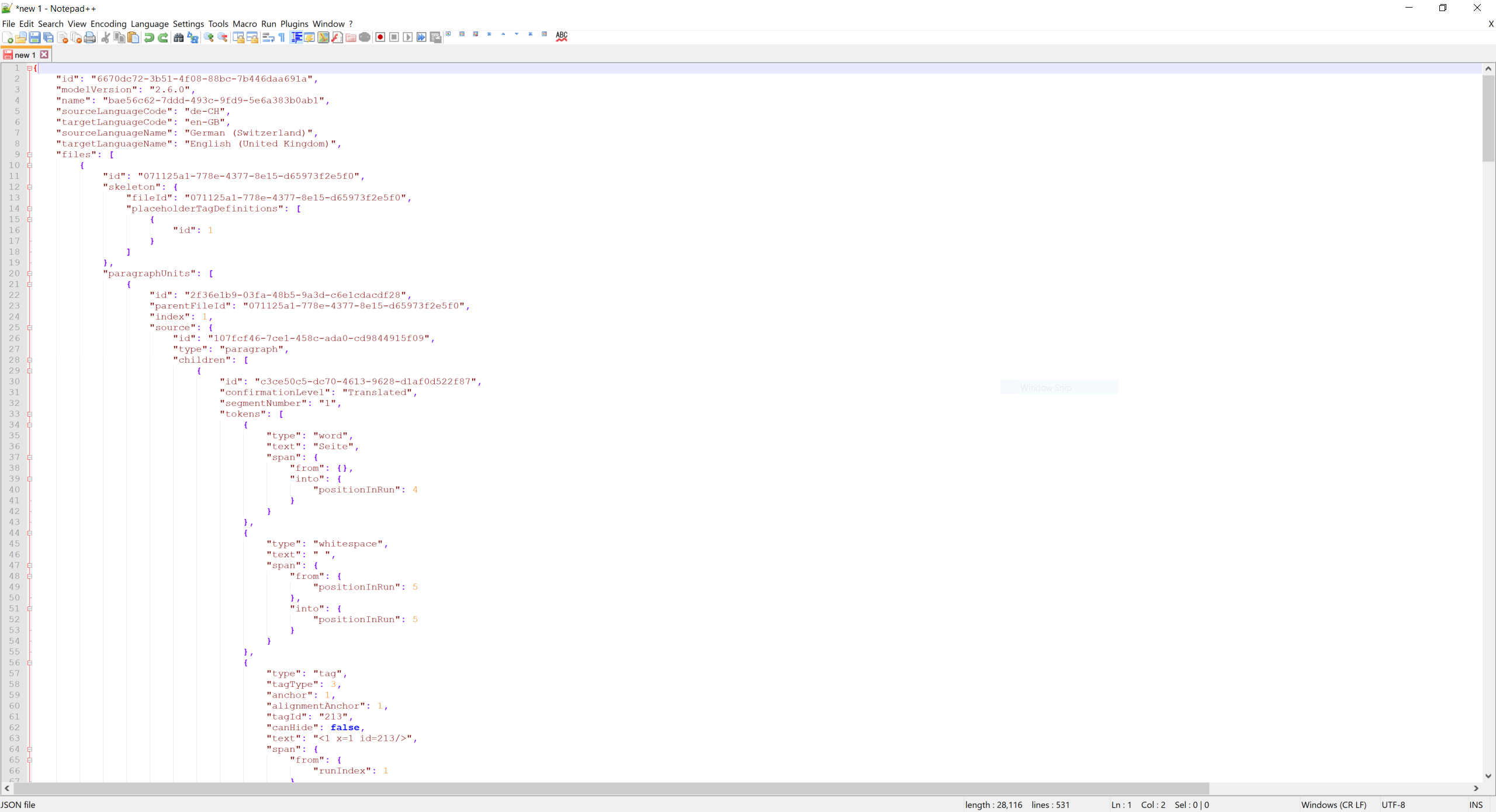The image size is (1496, 812).
Task: Open a file using the Open folder icon
Action: [x=21, y=37]
